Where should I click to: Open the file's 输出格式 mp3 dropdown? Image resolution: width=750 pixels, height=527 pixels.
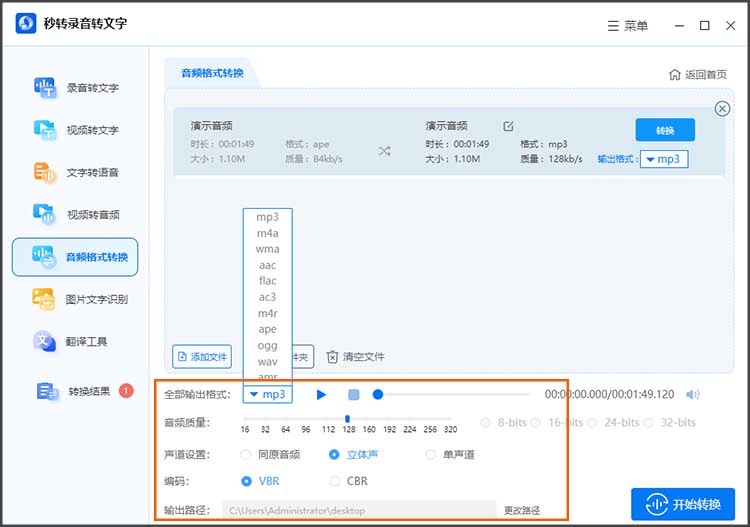point(664,159)
